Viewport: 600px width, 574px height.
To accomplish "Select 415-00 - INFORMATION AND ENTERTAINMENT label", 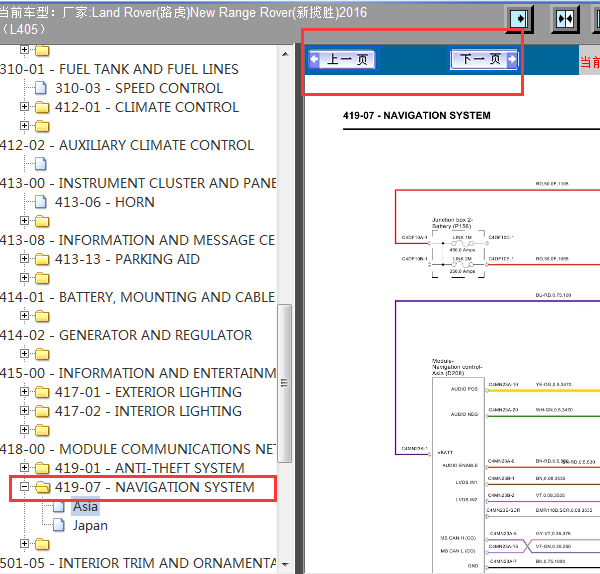I will [x=138, y=373].
